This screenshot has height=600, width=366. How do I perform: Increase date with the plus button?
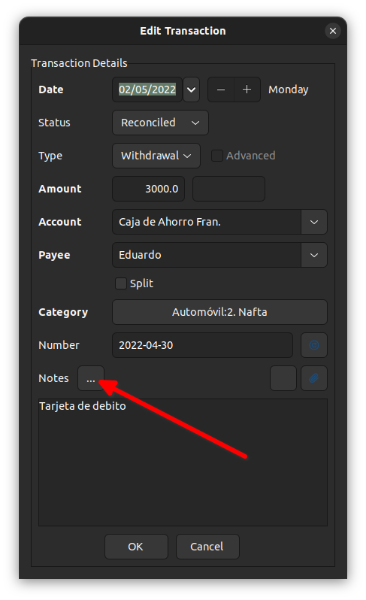[247, 90]
